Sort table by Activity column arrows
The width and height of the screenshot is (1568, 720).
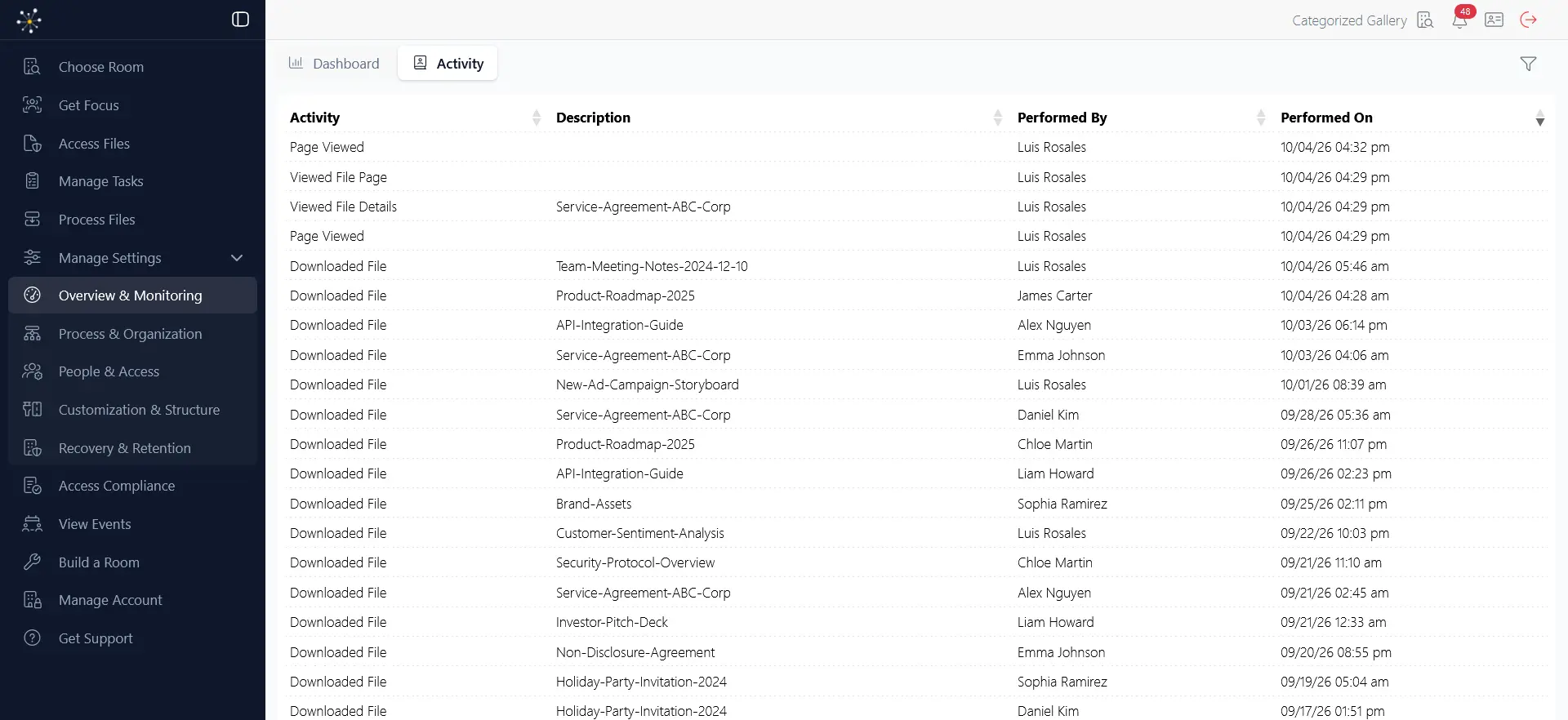537,118
